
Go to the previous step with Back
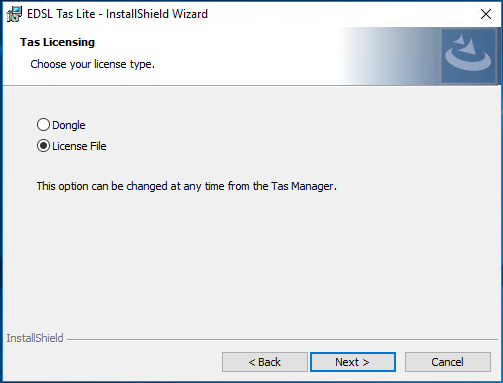tap(265, 362)
